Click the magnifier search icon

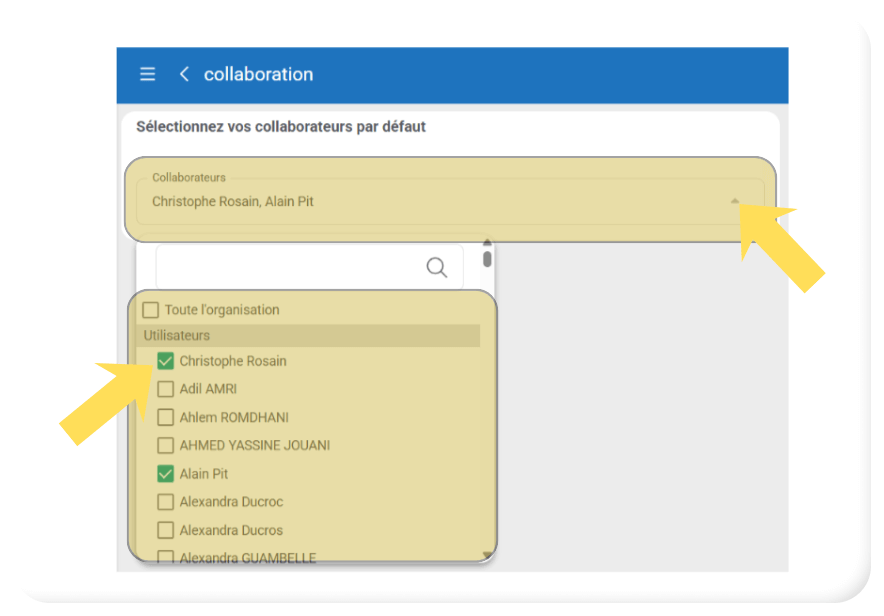(x=436, y=267)
